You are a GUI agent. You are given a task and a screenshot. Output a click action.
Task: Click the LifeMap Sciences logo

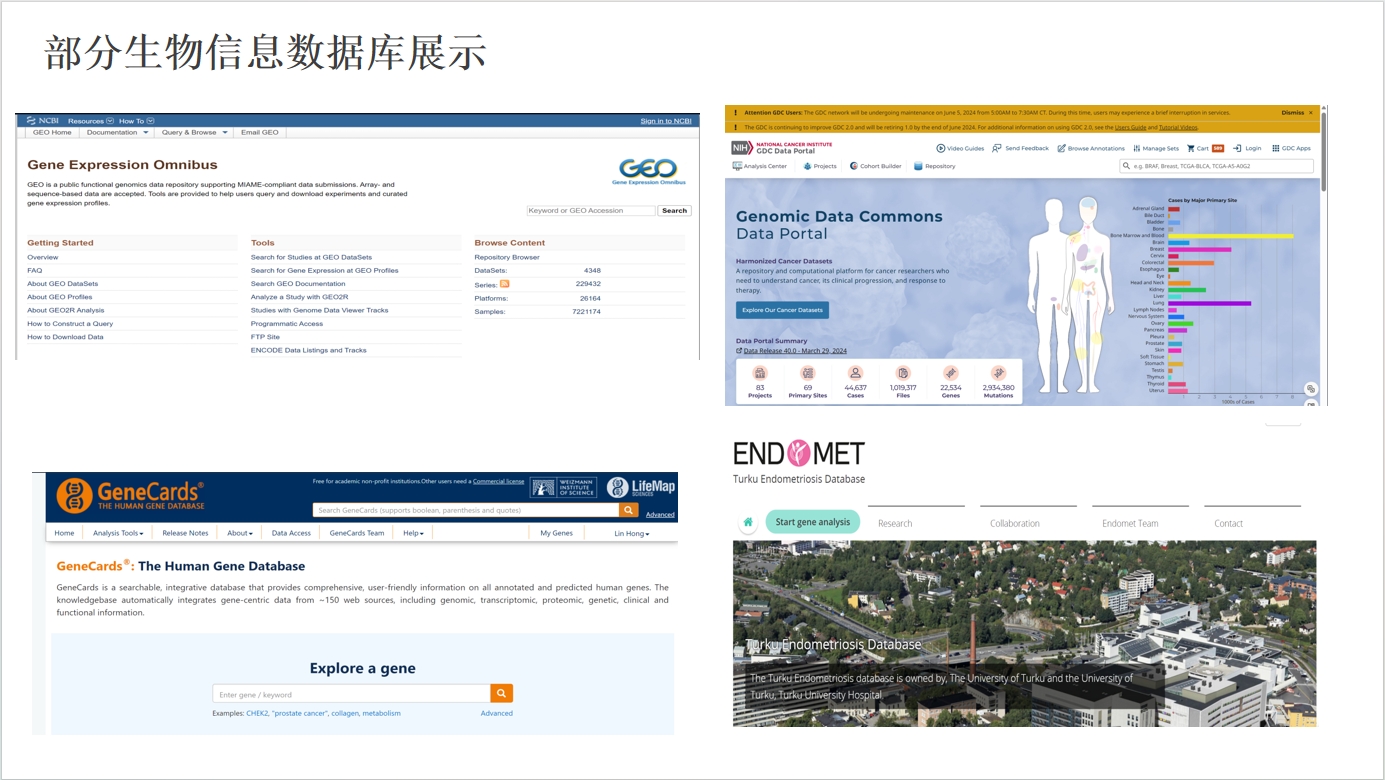click(641, 488)
